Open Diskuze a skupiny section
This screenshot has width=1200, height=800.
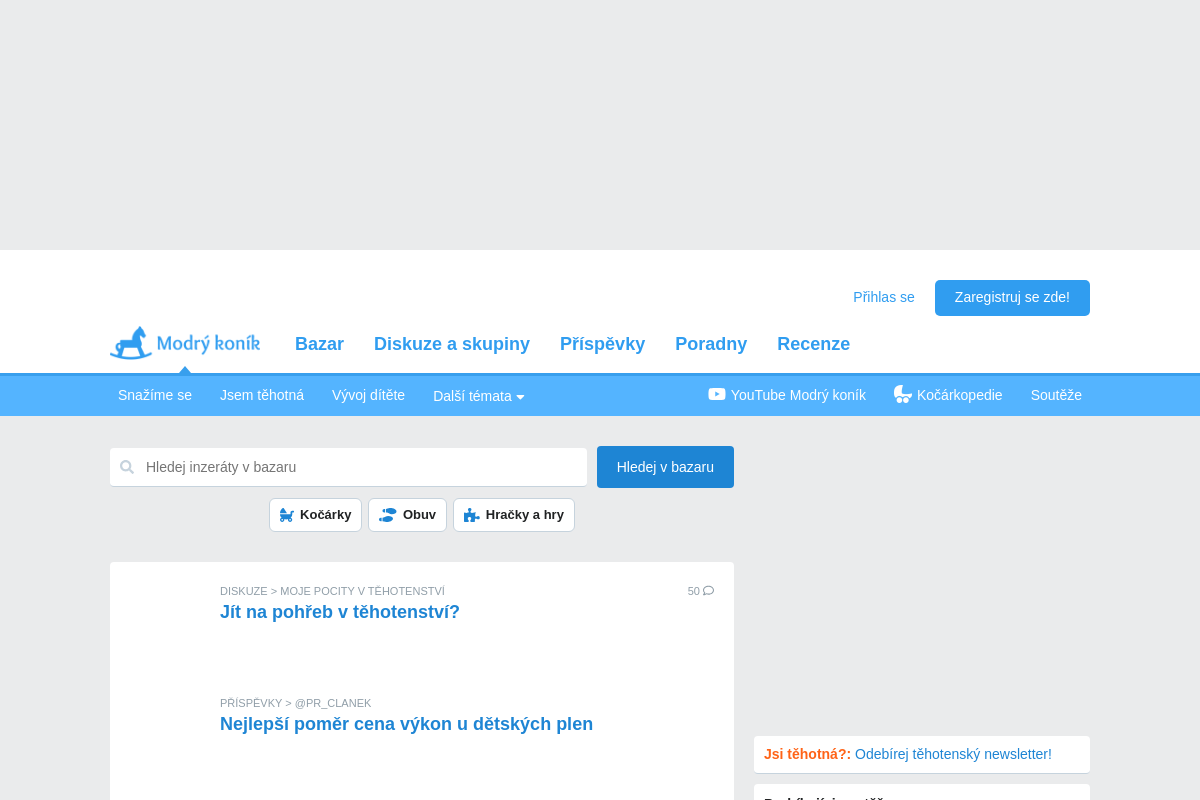coord(452,344)
